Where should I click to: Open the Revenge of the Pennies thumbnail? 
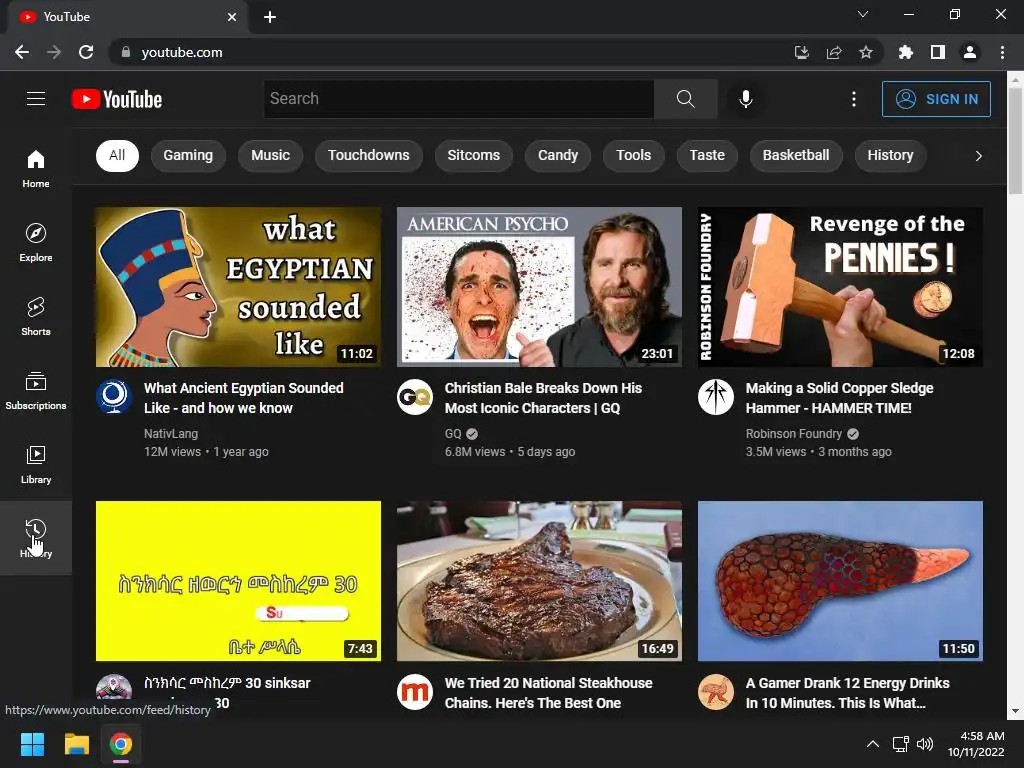tap(840, 287)
